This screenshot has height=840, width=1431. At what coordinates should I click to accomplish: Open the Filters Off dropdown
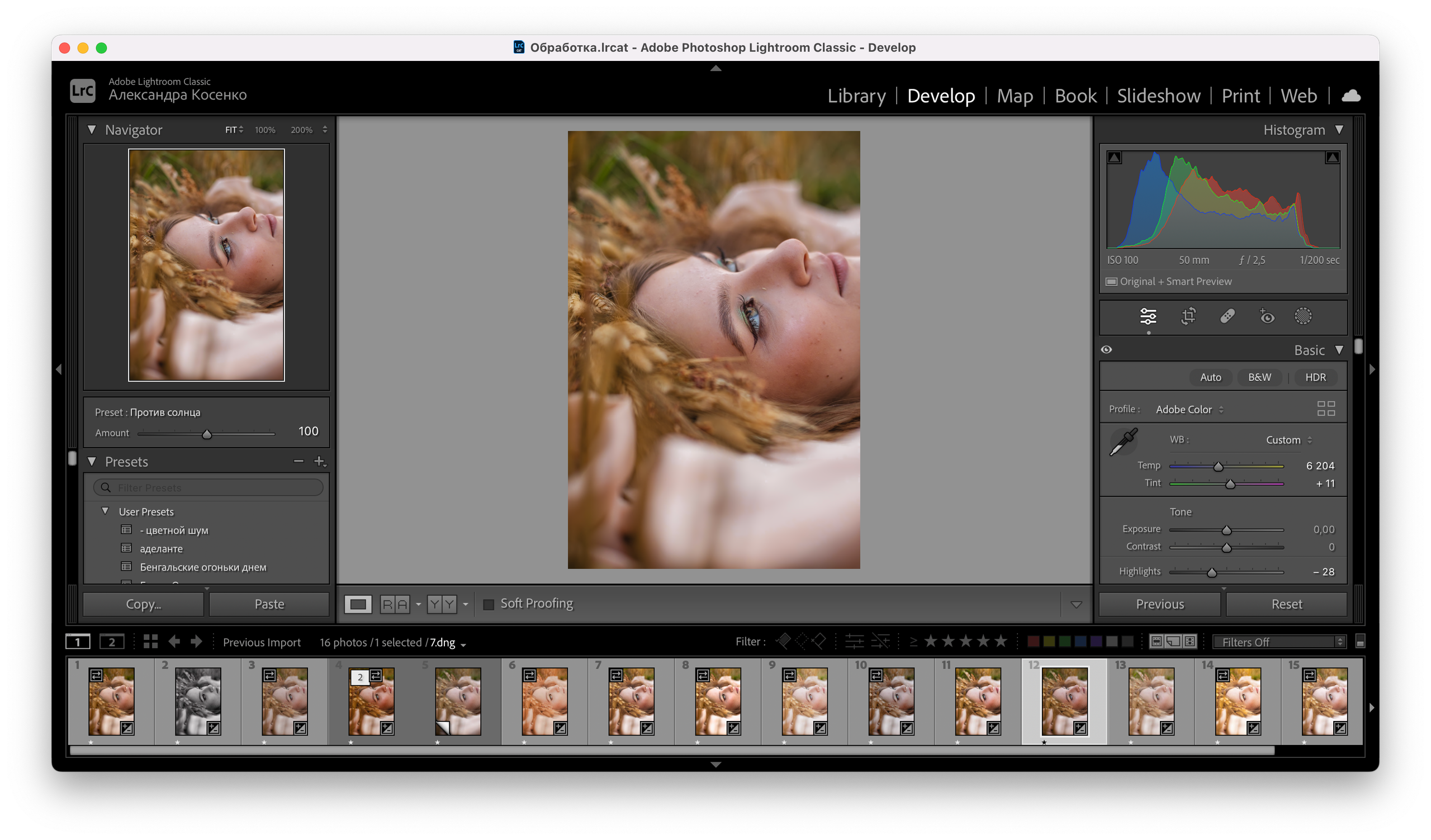pyautogui.click(x=1278, y=642)
